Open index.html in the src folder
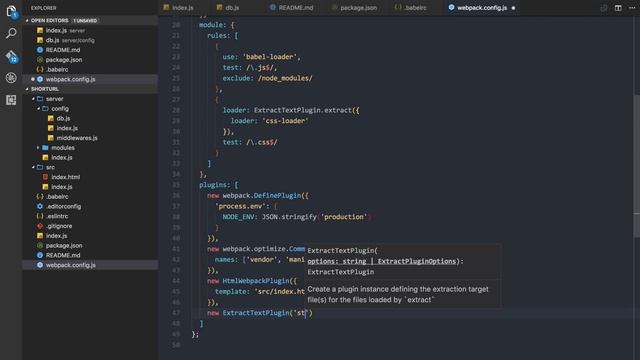Image resolution: width=640 pixels, height=360 pixels. pyautogui.click(x=90, y=177)
